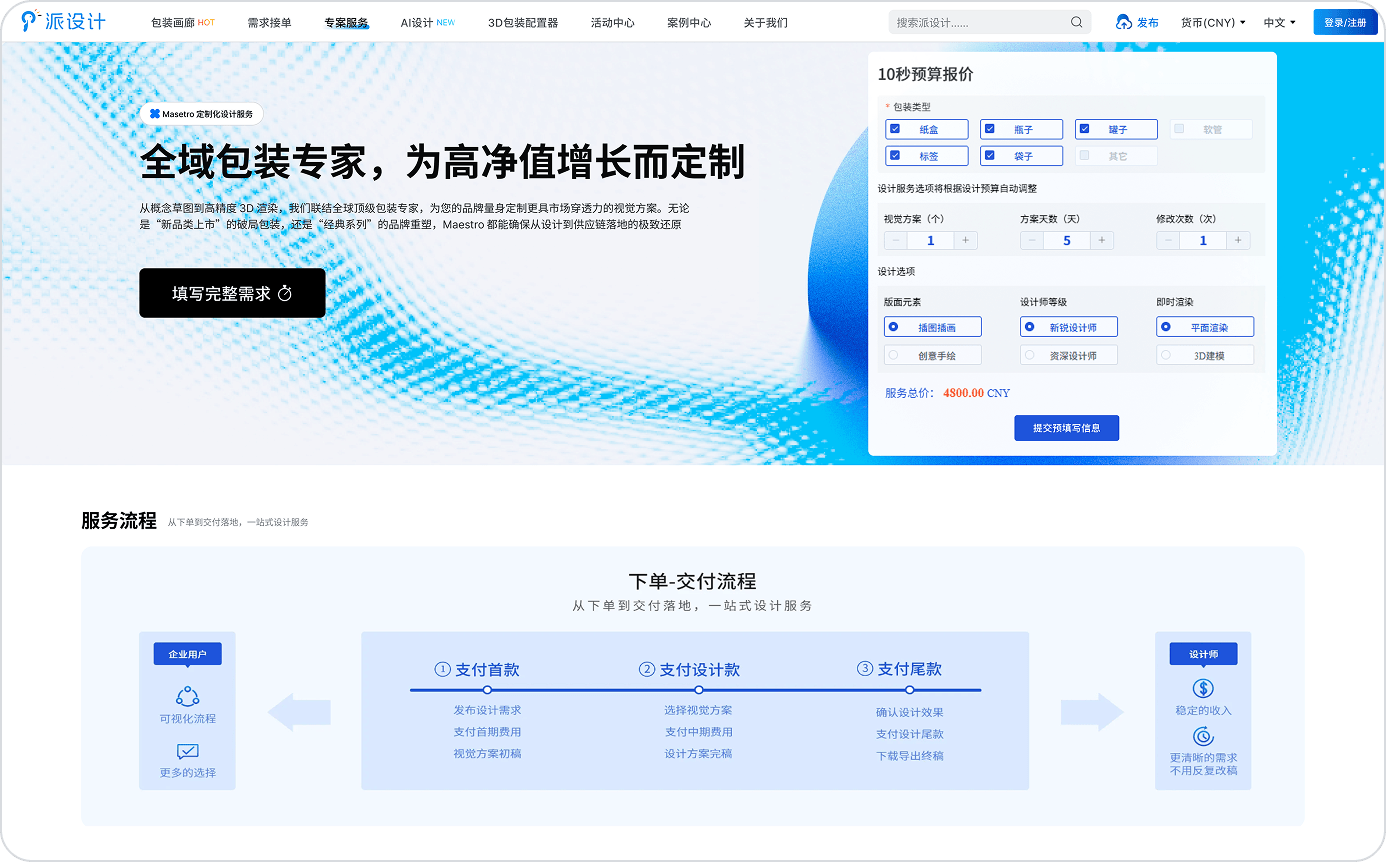This screenshot has height=862, width=1386.
Task: Click the Maestro 定制化设计服务 badge icon
Action: (x=155, y=114)
